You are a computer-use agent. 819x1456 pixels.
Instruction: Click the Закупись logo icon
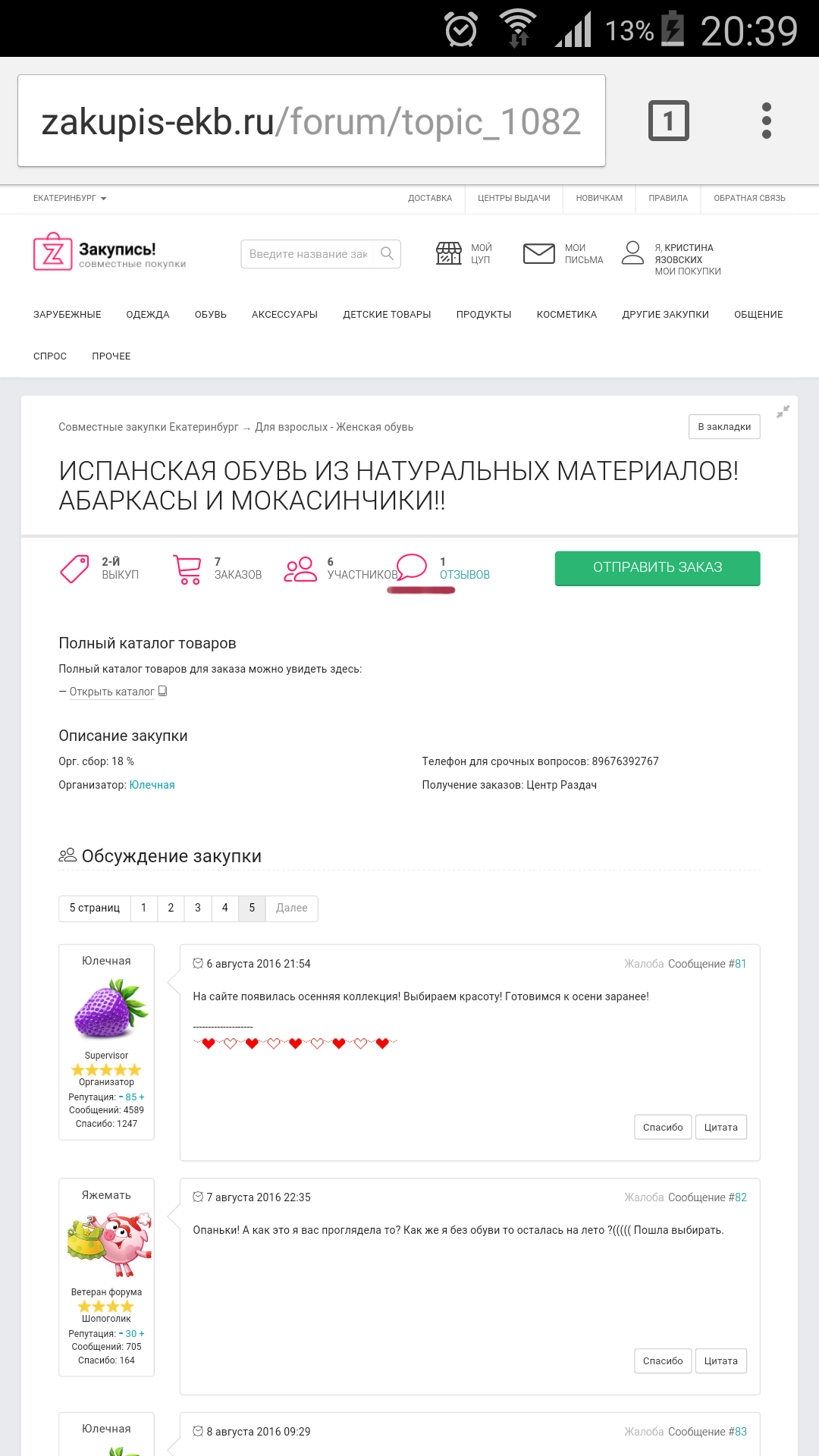[x=52, y=252]
